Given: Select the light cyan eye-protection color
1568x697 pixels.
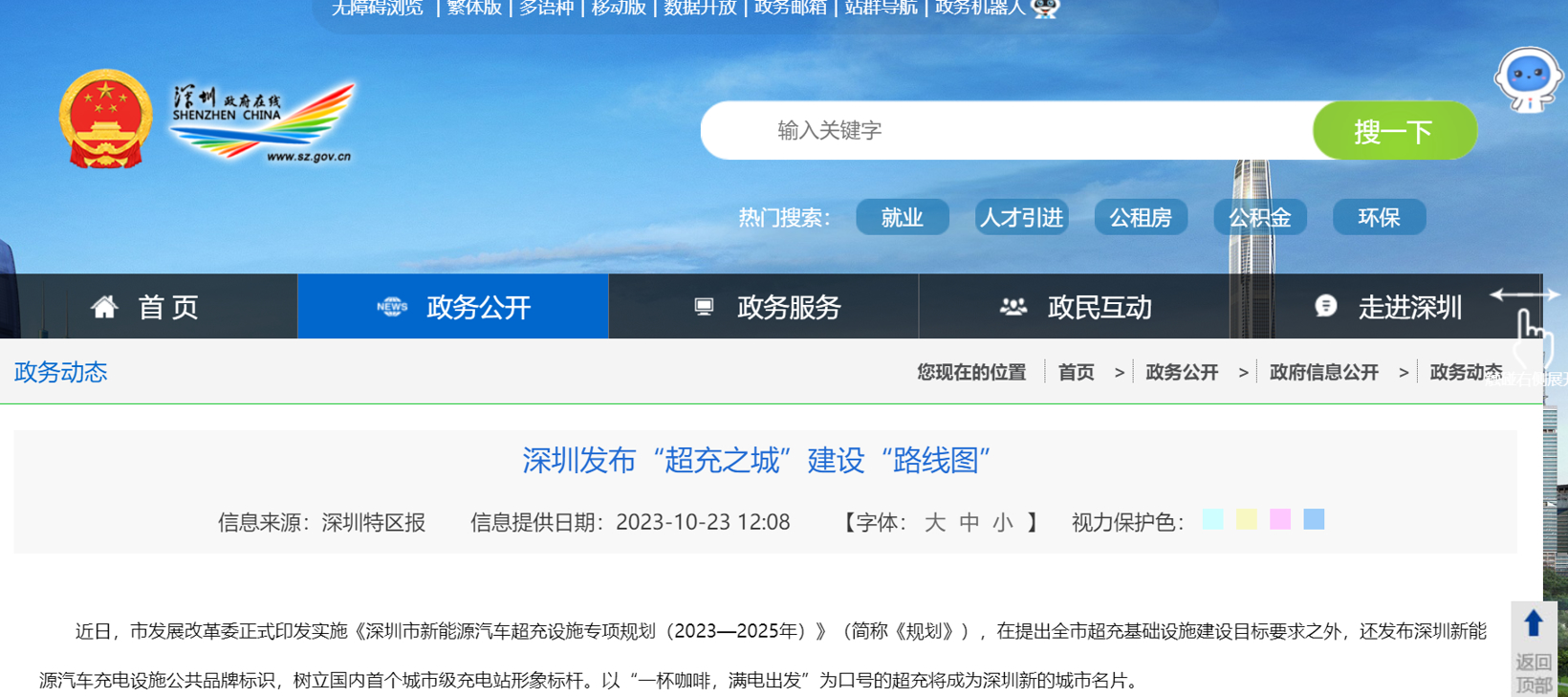Looking at the screenshot, I should coord(1212,519).
